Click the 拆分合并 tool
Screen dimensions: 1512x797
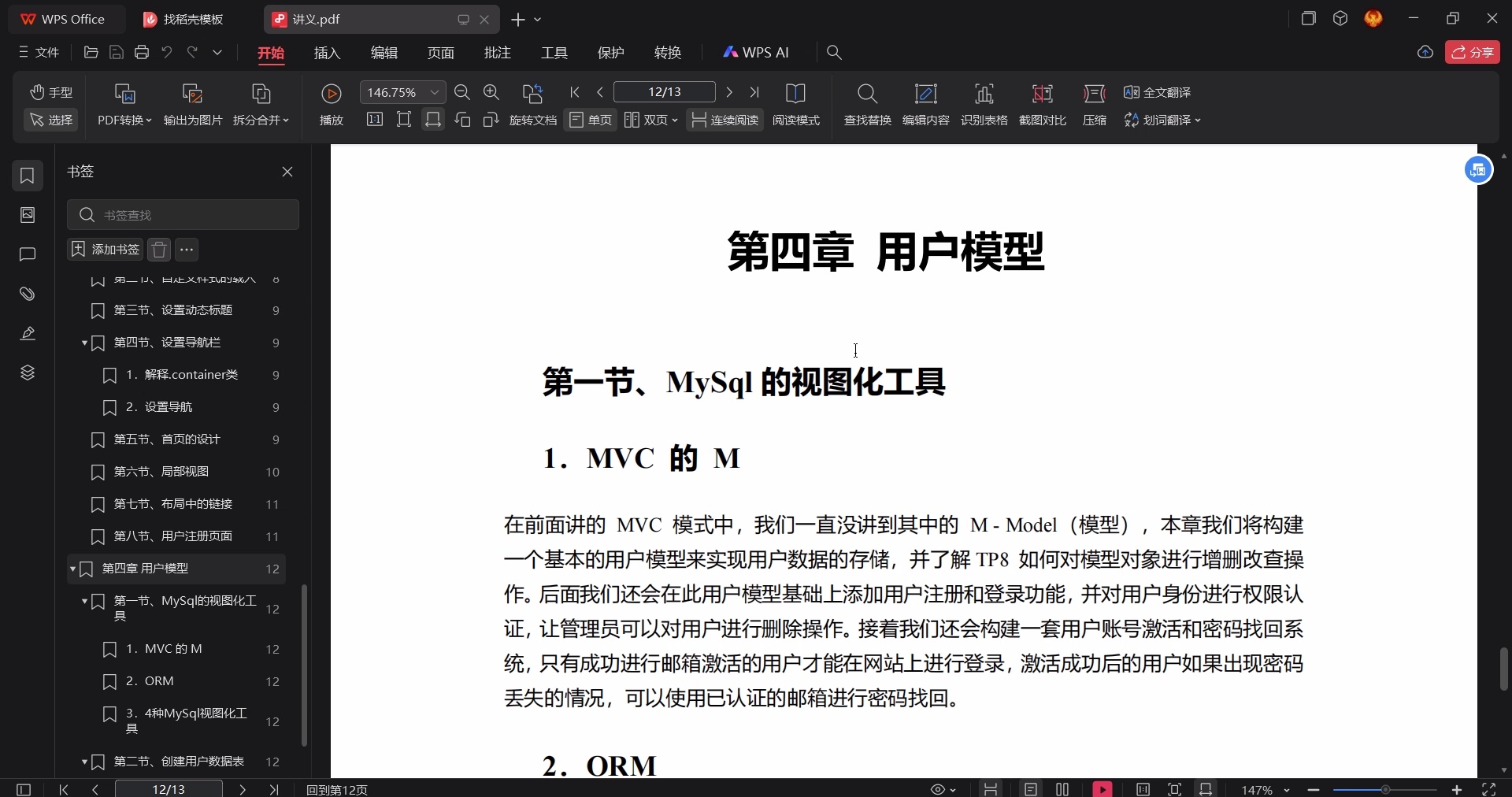261,105
